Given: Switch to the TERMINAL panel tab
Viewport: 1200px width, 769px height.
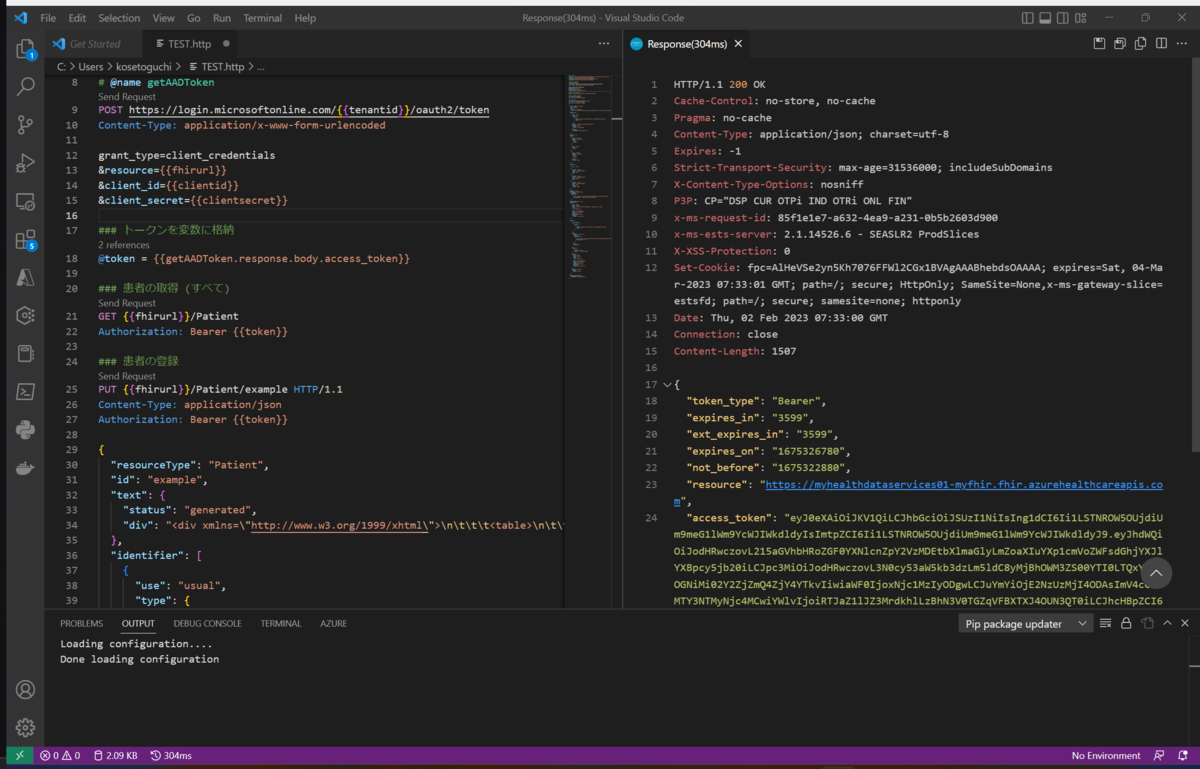Looking at the screenshot, I should click(x=281, y=623).
